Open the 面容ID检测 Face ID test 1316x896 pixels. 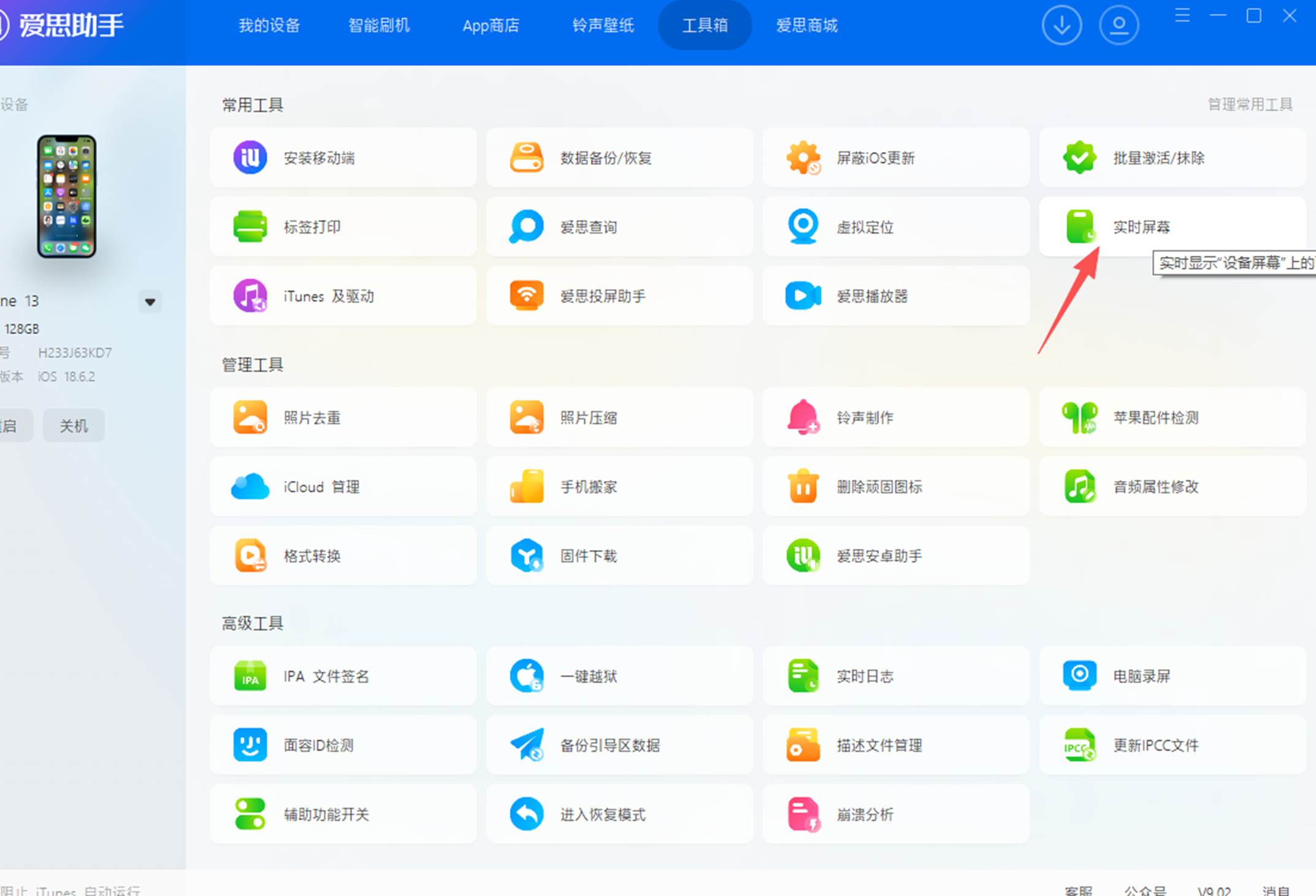[318, 745]
